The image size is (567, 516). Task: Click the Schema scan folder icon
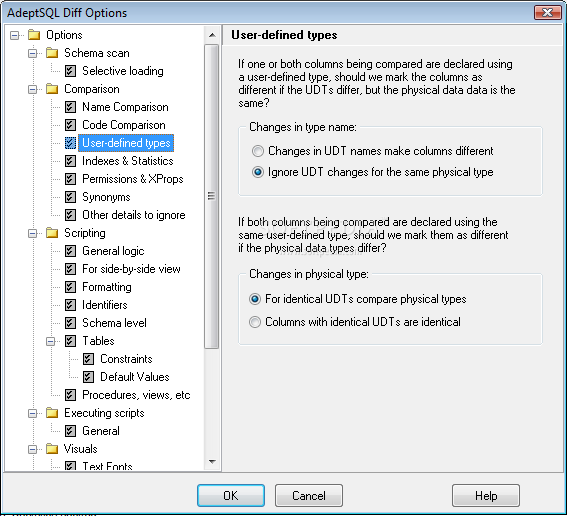click(52, 53)
